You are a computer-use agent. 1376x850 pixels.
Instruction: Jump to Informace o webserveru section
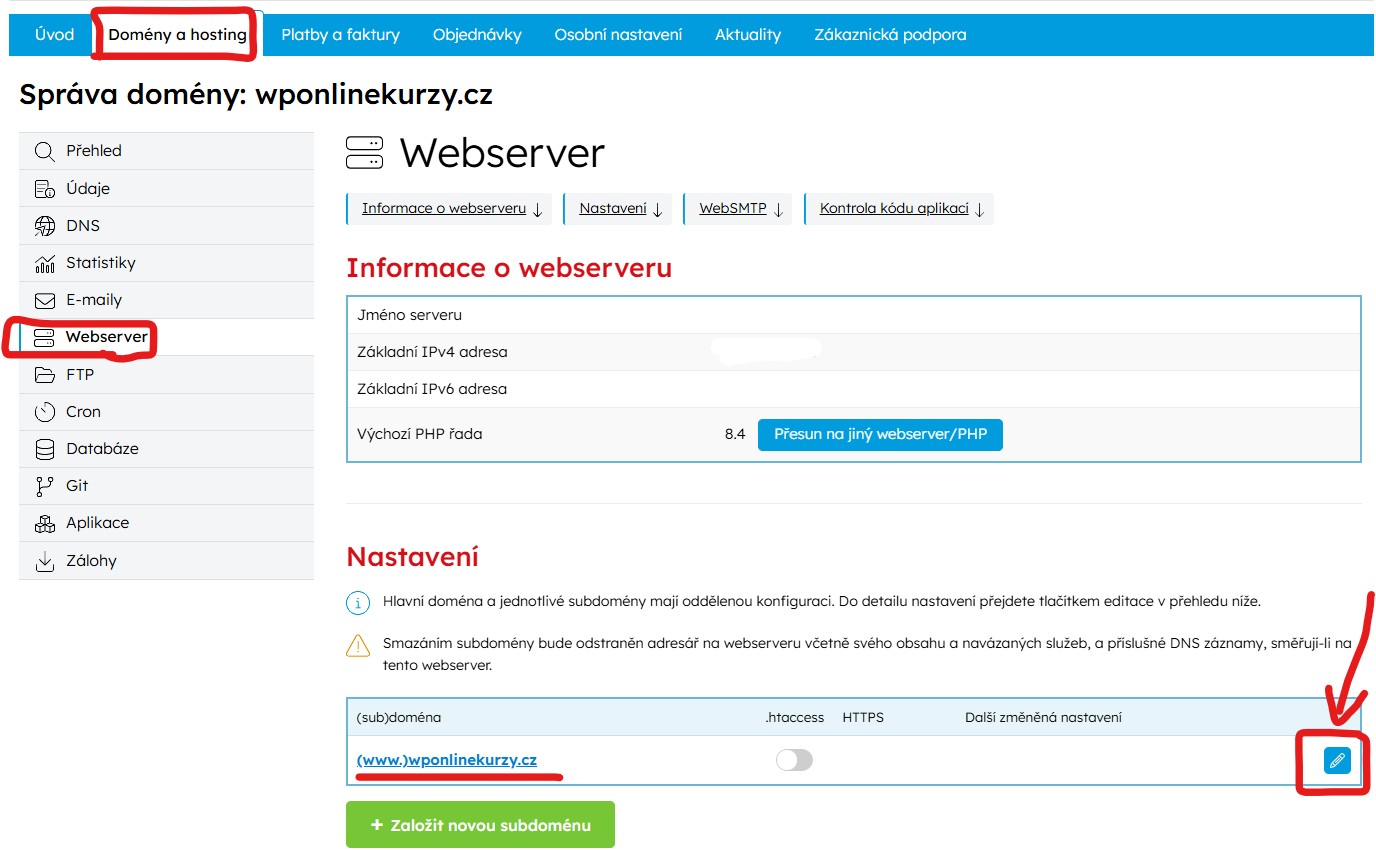[x=451, y=209]
